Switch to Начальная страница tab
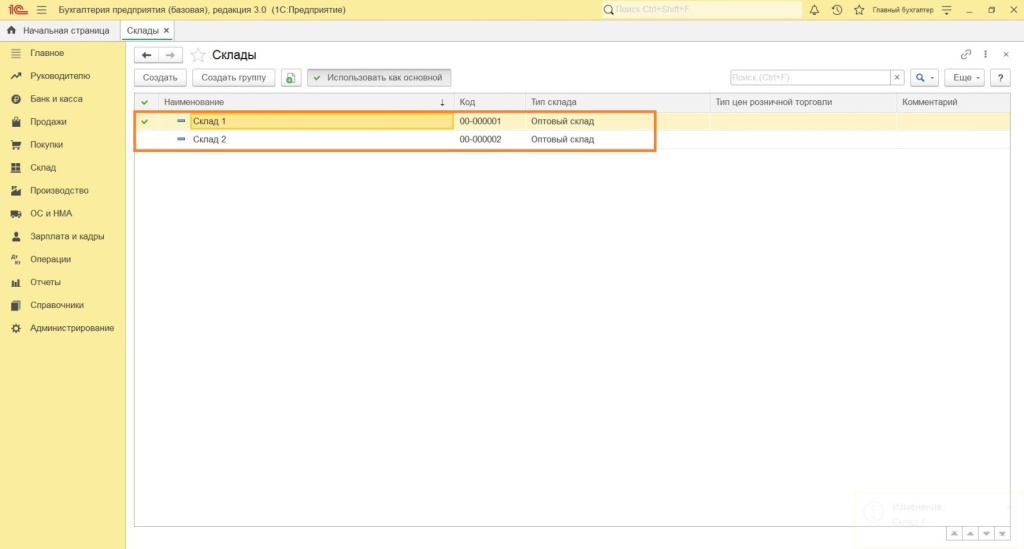Viewport: 1024px width, 549px height. pos(58,31)
